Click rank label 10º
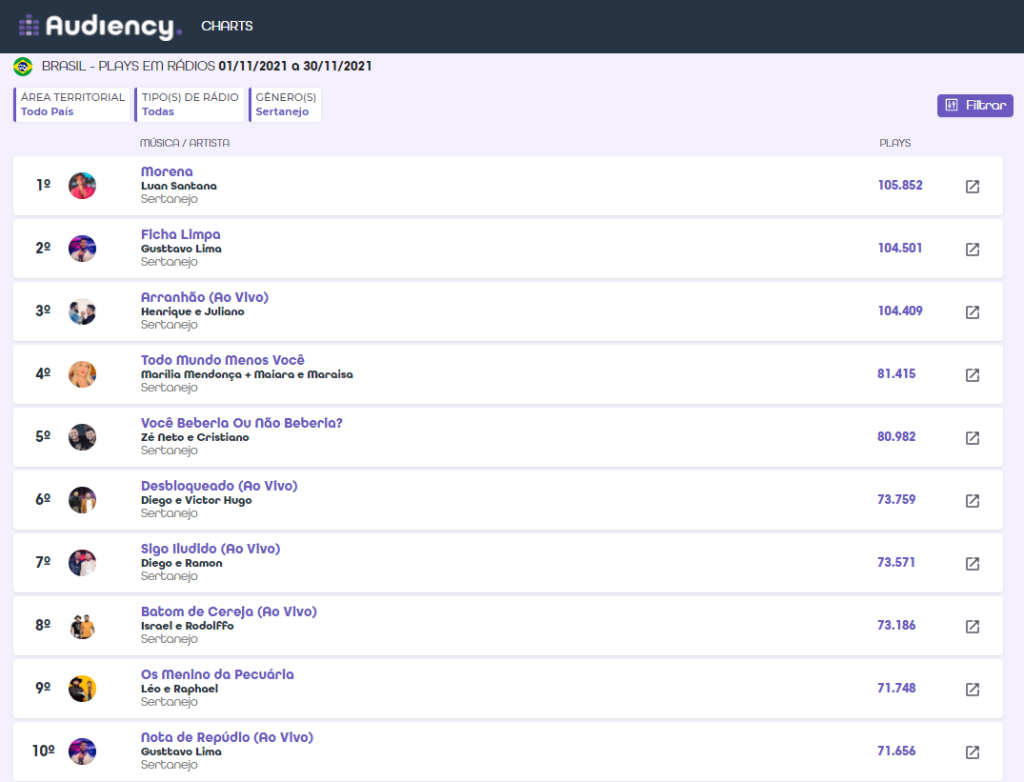 click(x=43, y=751)
